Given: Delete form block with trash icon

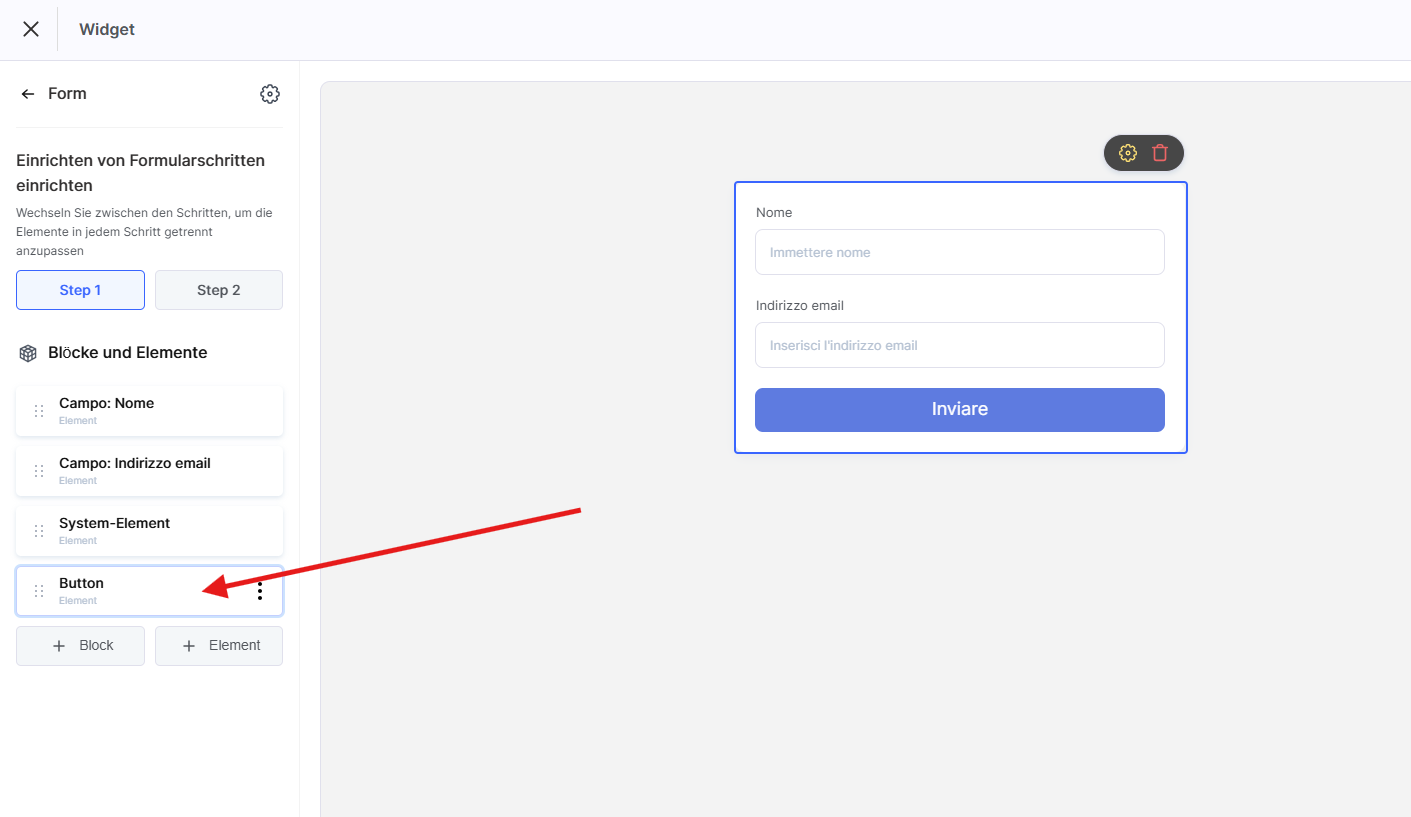Looking at the screenshot, I should point(1160,153).
